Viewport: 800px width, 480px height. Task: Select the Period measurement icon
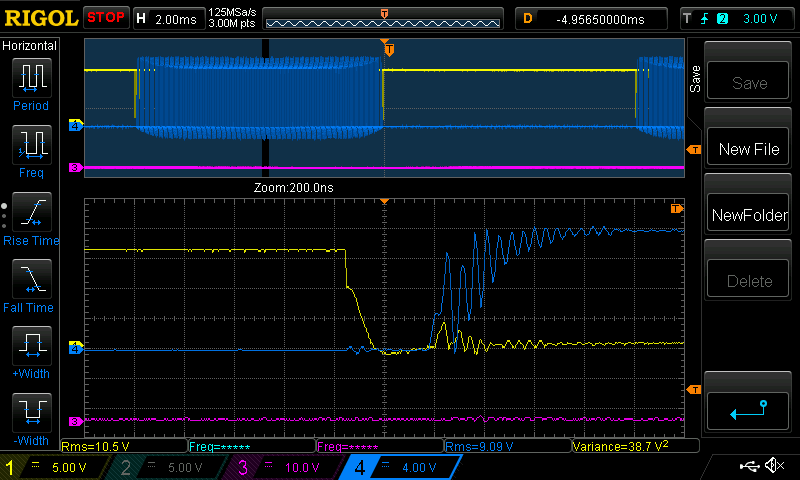pos(31,78)
